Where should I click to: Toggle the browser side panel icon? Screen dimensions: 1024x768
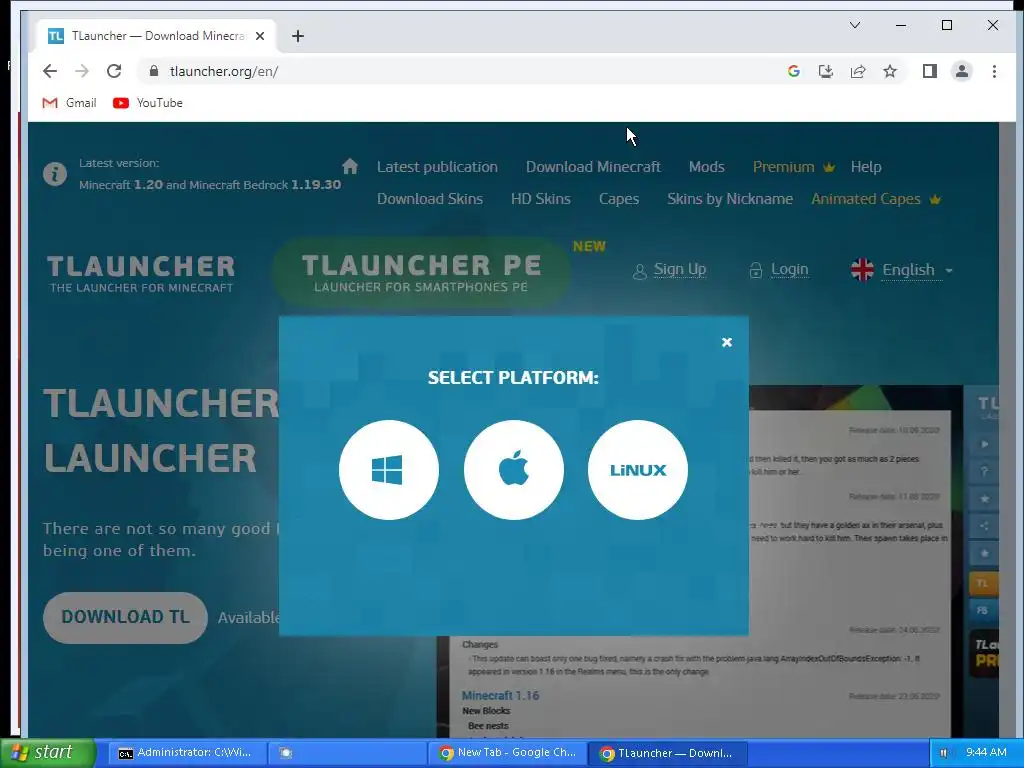(929, 71)
